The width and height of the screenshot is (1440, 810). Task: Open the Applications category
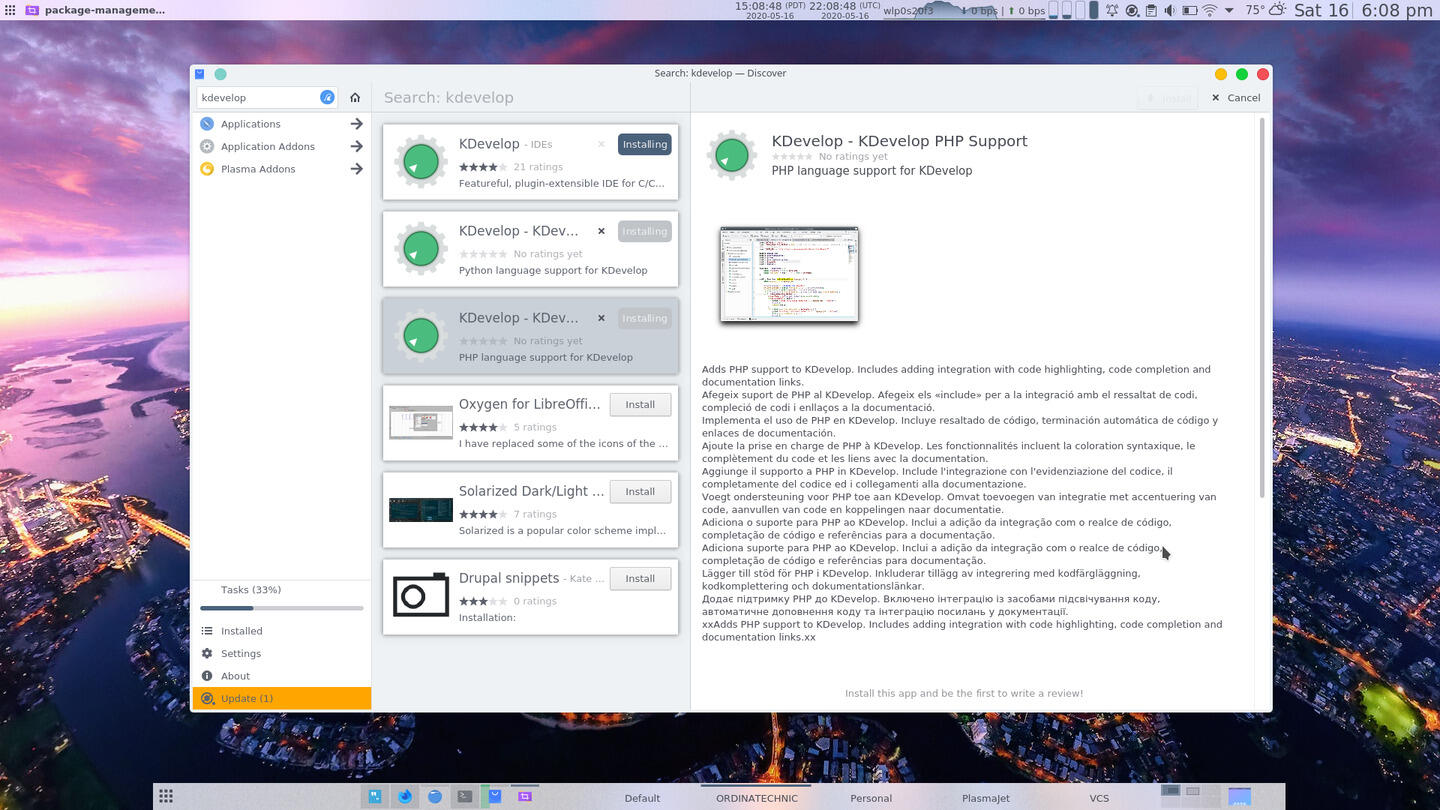point(280,124)
